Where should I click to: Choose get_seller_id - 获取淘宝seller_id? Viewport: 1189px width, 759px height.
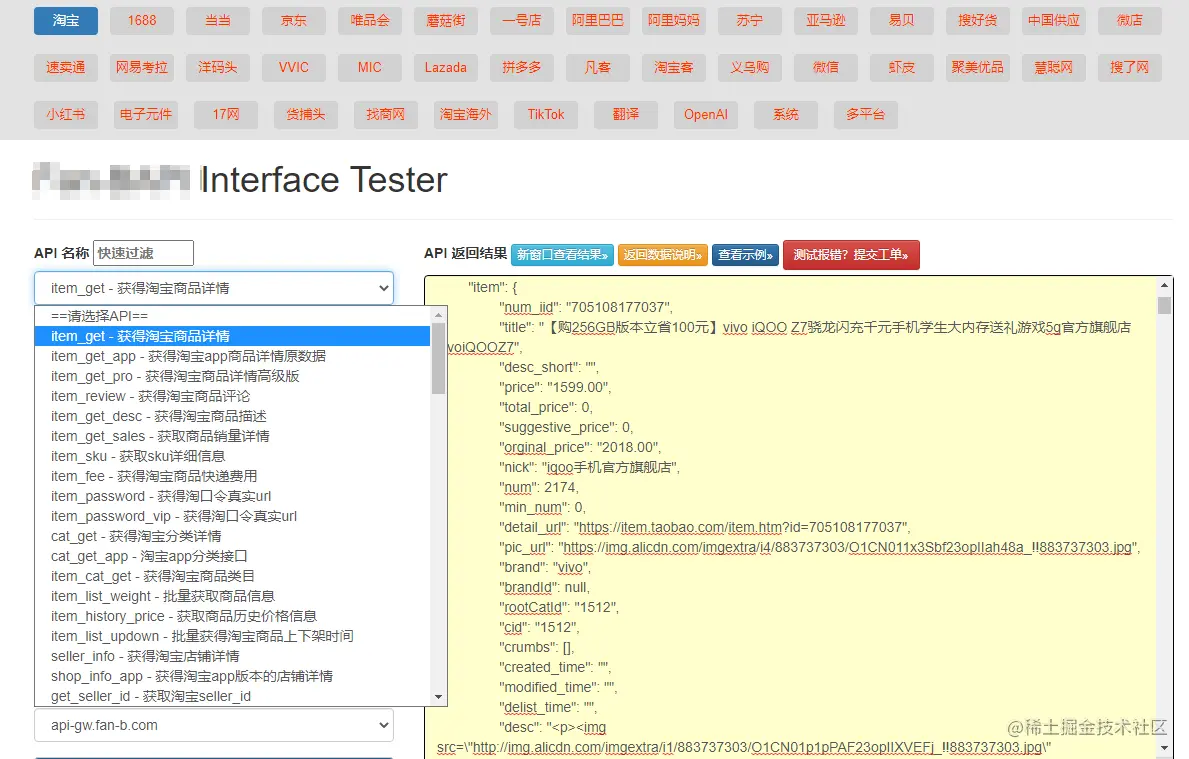(232, 696)
